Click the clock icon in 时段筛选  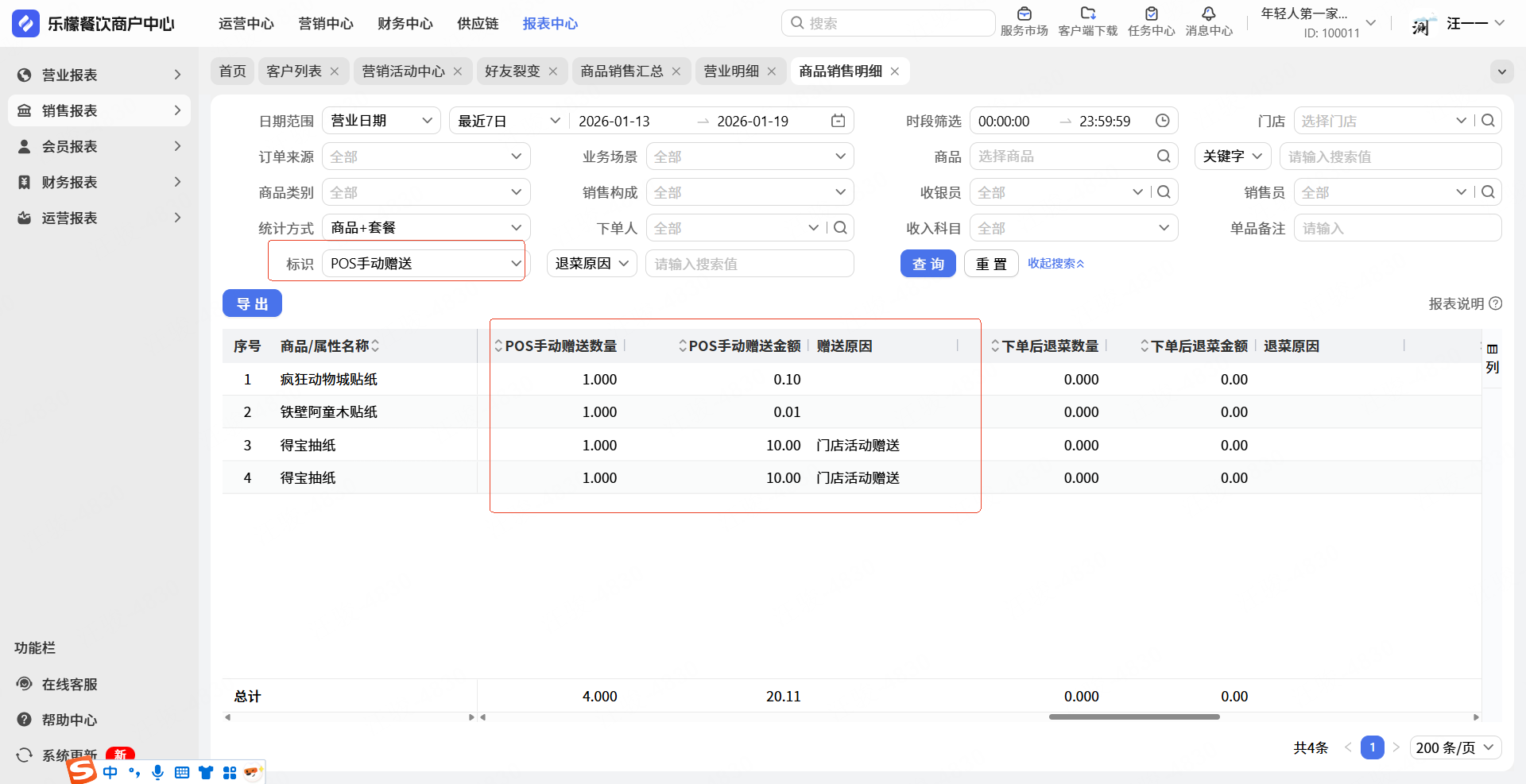click(x=1162, y=121)
